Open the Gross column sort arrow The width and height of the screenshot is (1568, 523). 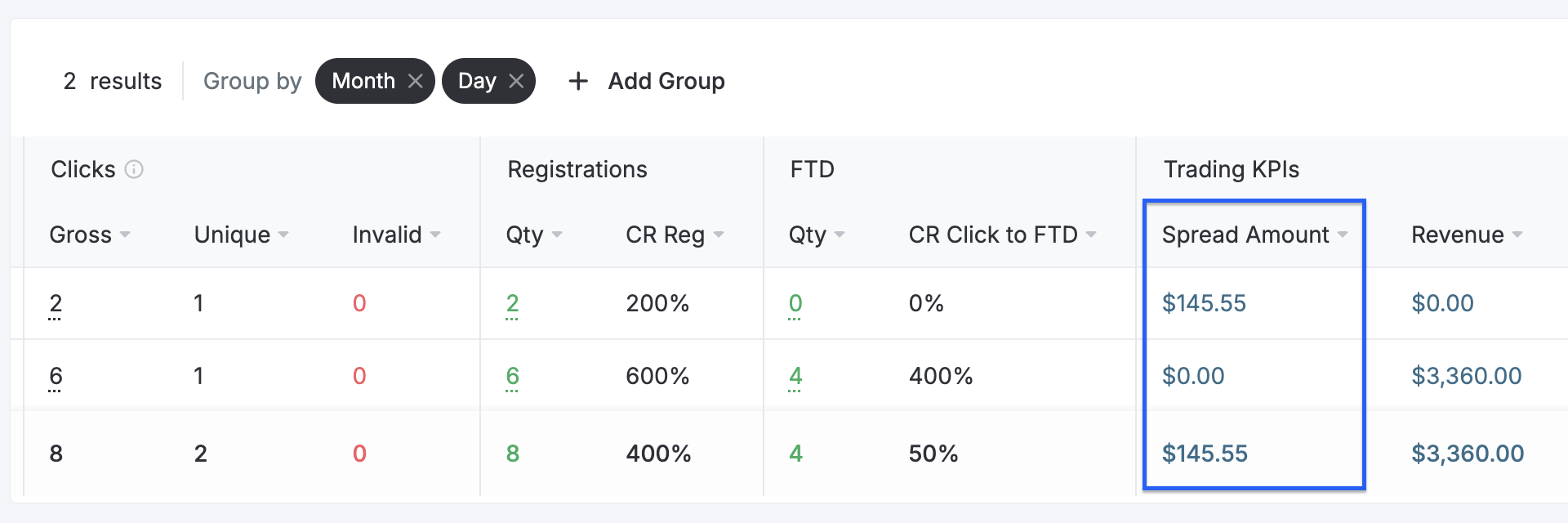125,235
